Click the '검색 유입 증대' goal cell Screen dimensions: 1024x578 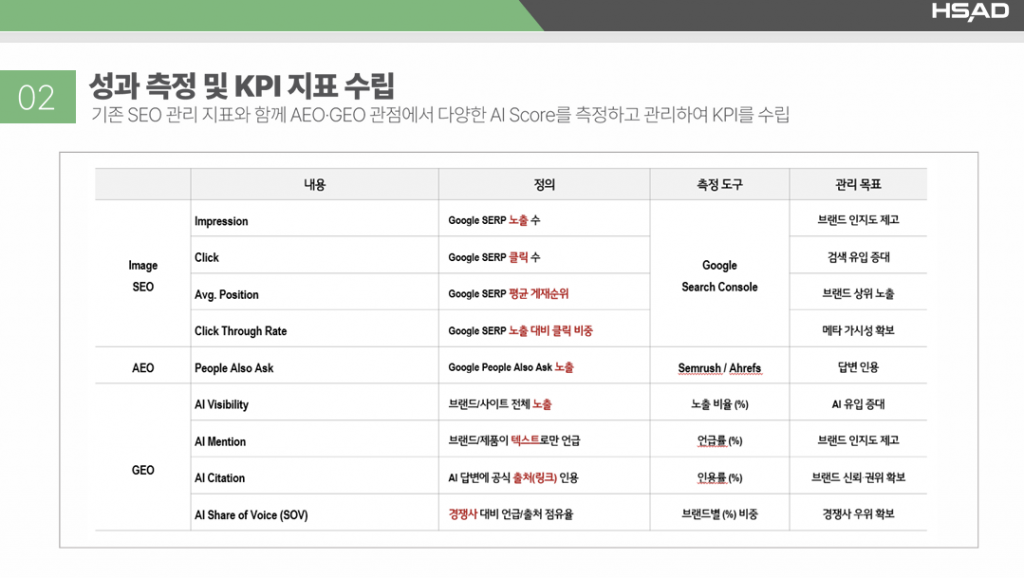pyautogui.click(x=858, y=257)
